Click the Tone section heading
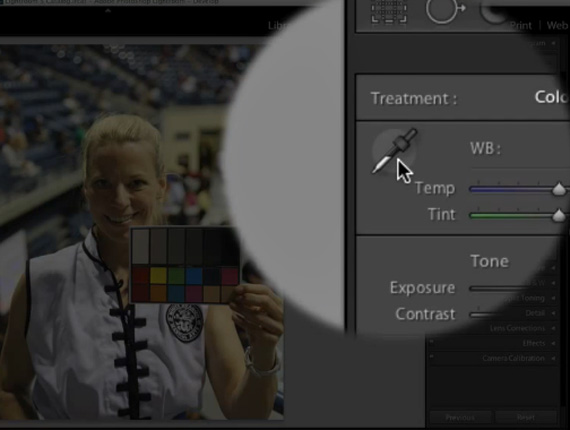The image size is (570, 430). (x=489, y=261)
